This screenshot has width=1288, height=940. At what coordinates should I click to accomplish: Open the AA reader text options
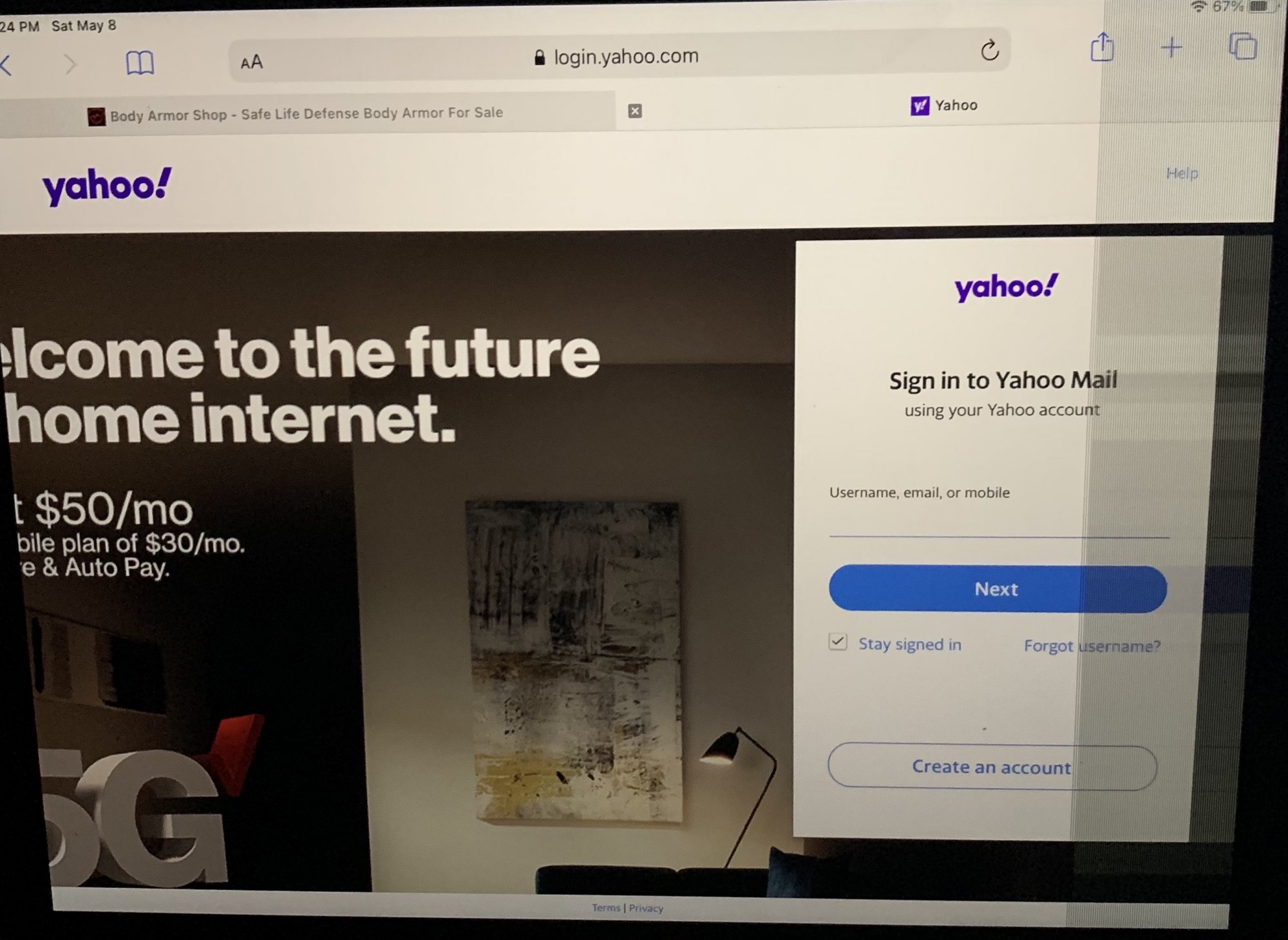(x=252, y=62)
